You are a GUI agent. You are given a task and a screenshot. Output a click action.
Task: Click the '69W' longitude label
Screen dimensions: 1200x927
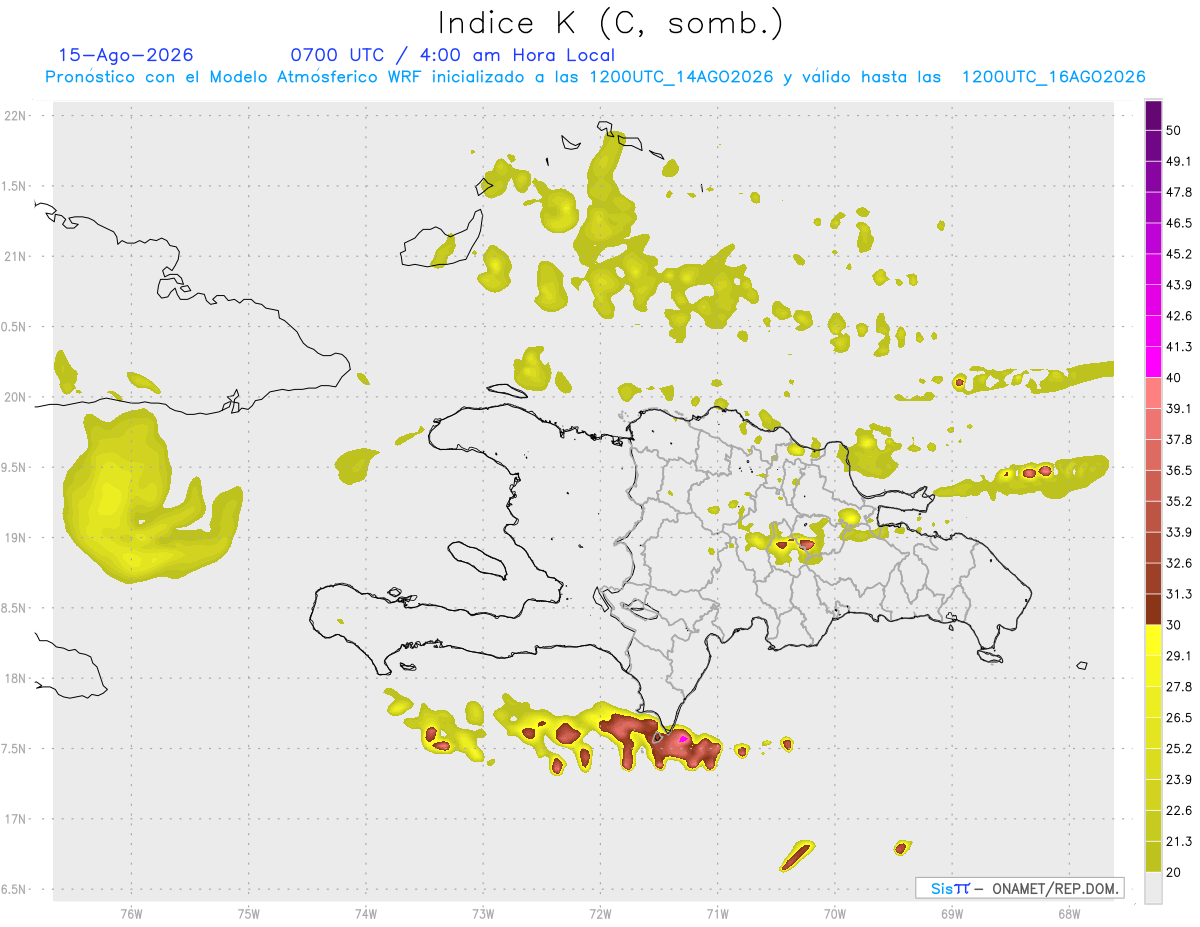(x=952, y=912)
